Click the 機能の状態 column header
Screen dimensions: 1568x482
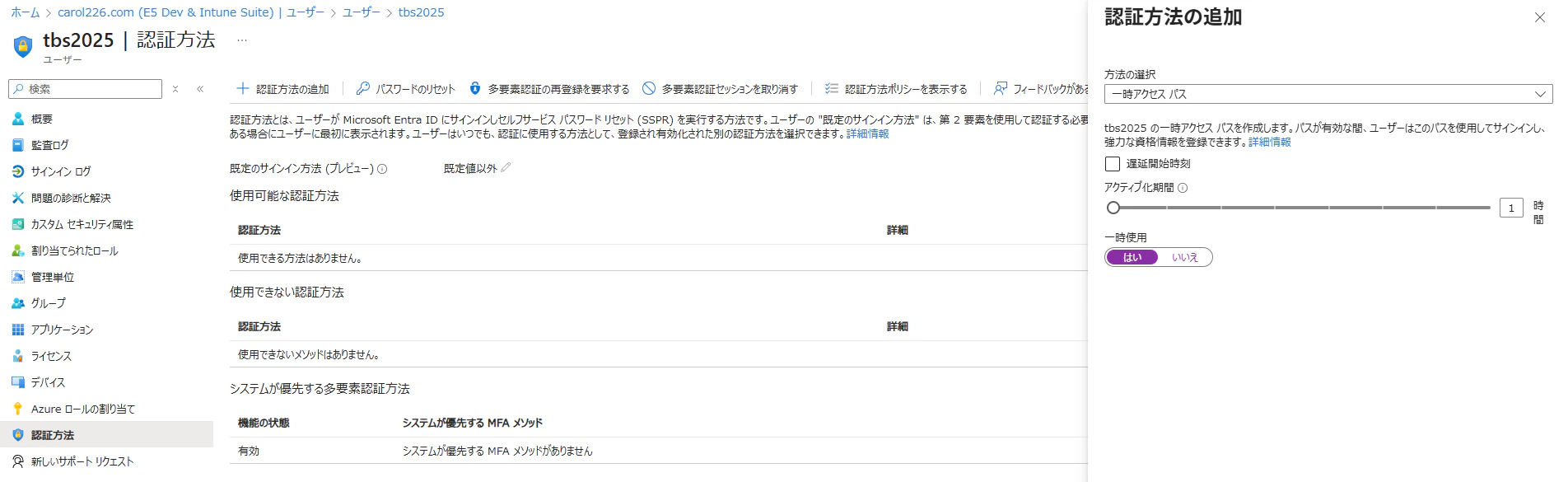tap(264, 423)
